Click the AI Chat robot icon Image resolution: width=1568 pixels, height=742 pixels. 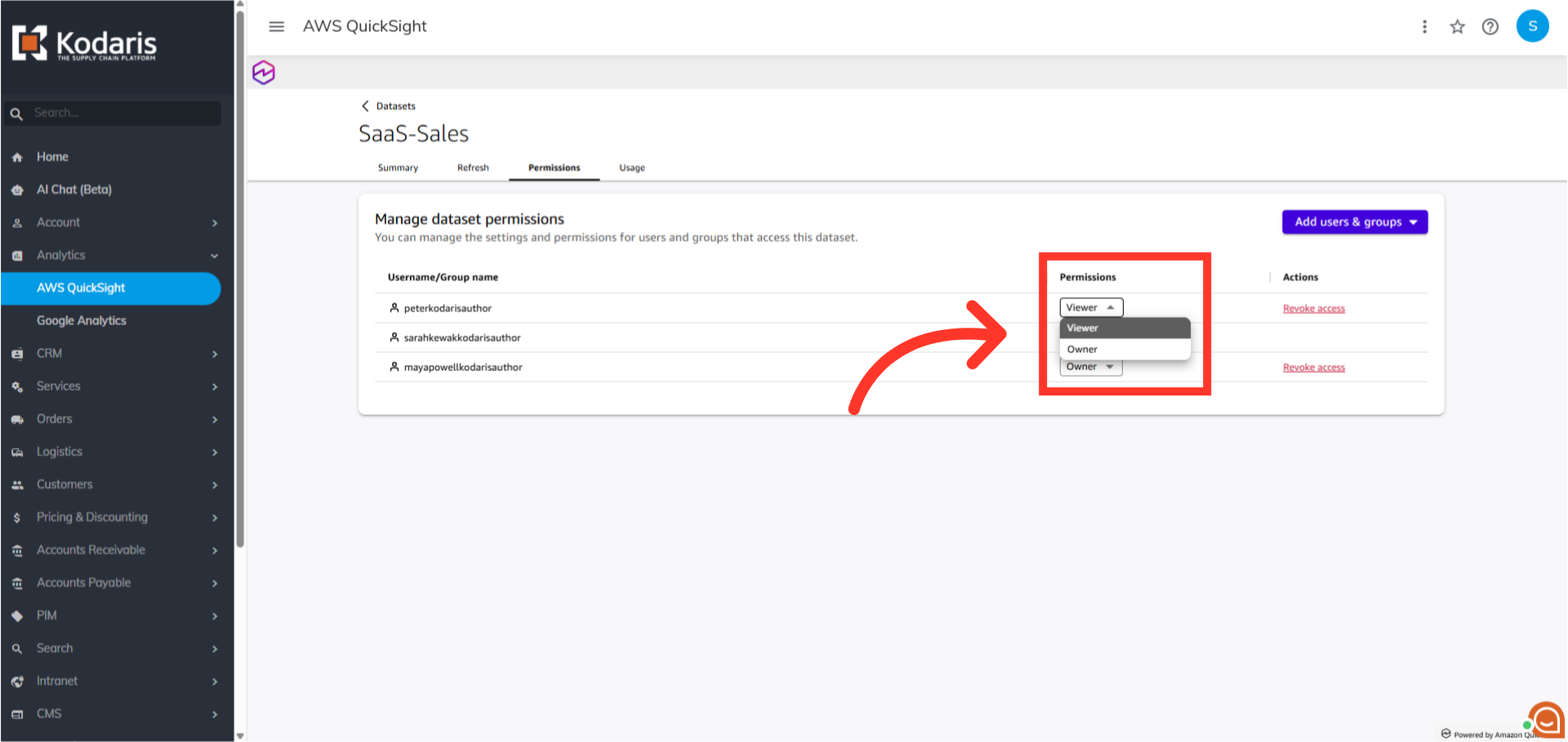(x=17, y=190)
